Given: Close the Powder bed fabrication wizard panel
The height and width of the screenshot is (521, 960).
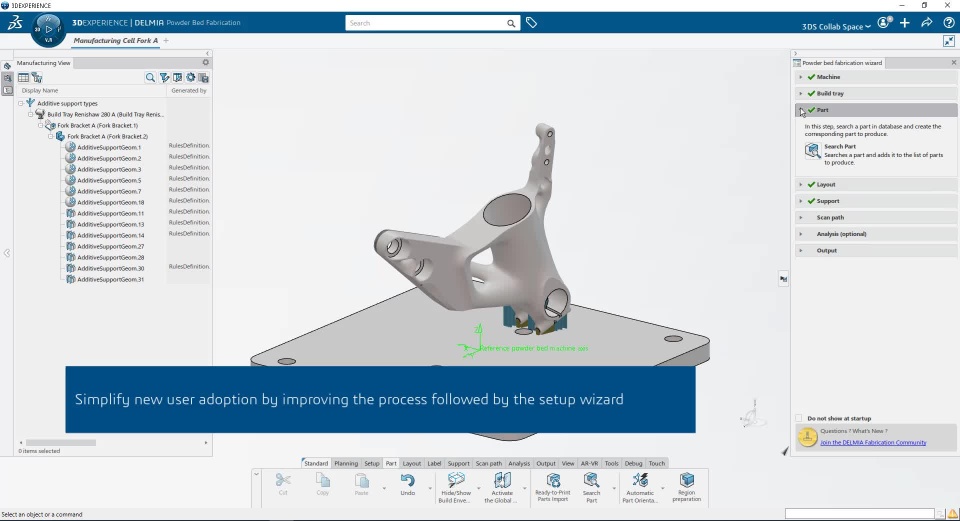Looking at the screenshot, I should coord(953,62).
